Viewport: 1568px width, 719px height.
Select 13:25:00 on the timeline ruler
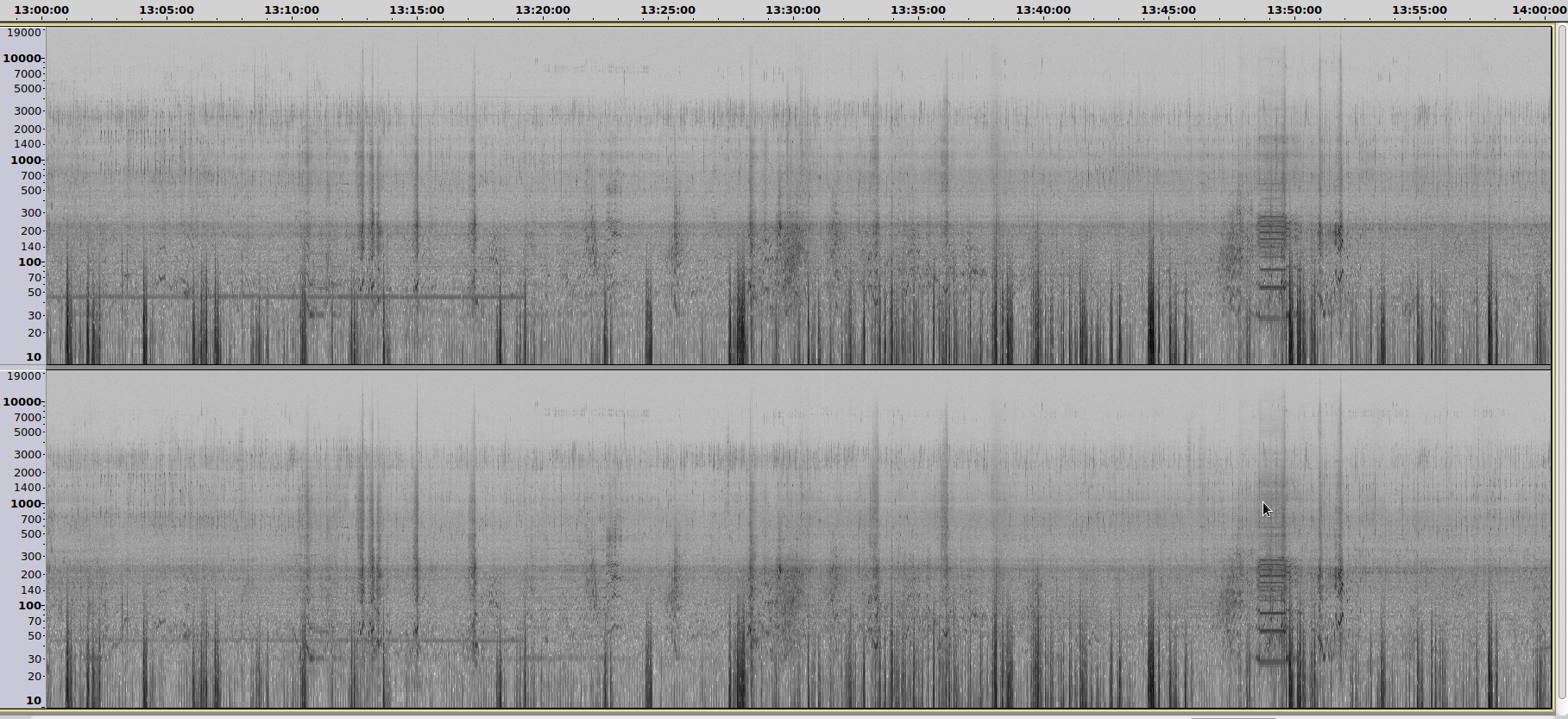668,10
